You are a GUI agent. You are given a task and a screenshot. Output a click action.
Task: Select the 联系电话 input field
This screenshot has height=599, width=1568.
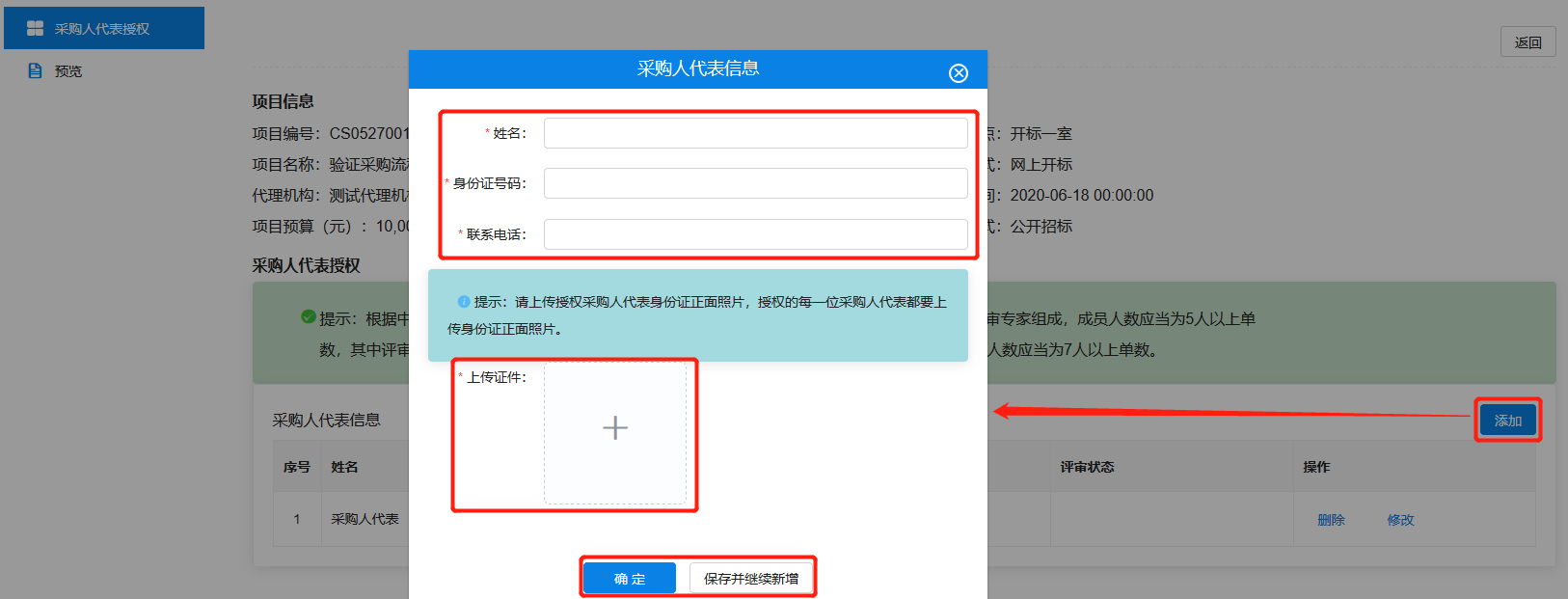(x=755, y=234)
